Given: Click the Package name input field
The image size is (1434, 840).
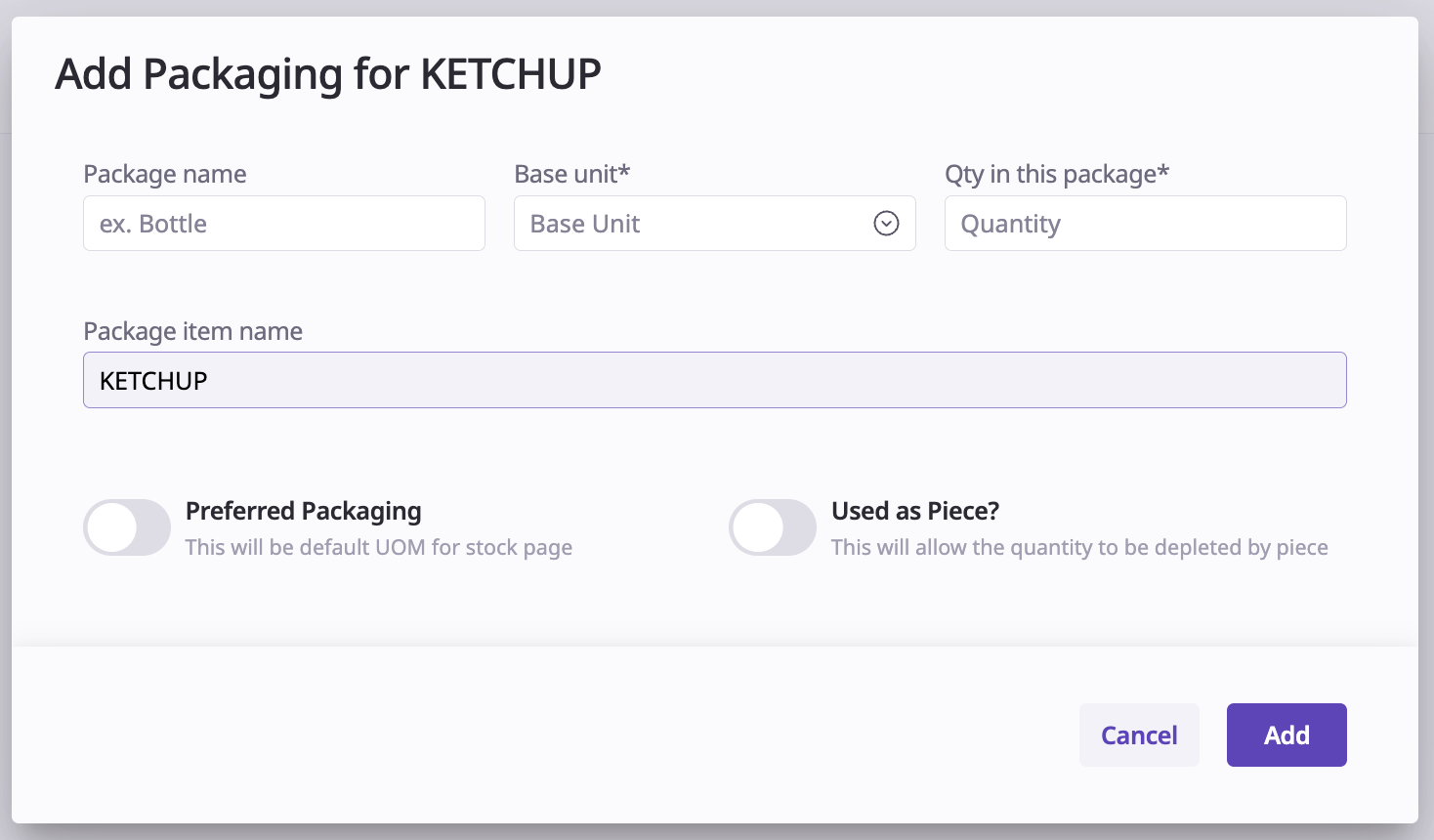Looking at the screenshot, I should [283, 224].
